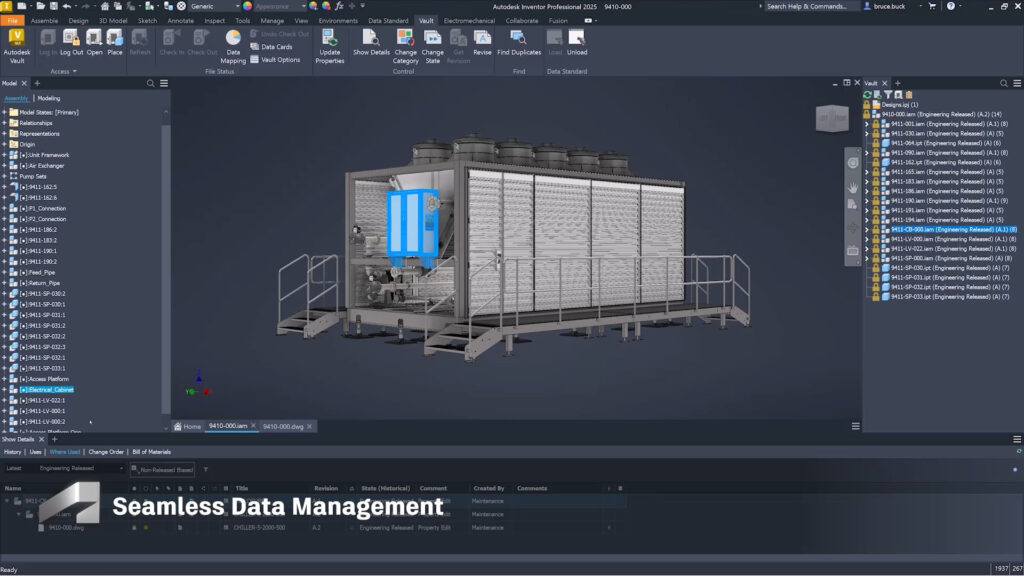1024x576 pixels.
Task: Expand the Electrical_Cabinet tree node
Action: click(4, 389)
